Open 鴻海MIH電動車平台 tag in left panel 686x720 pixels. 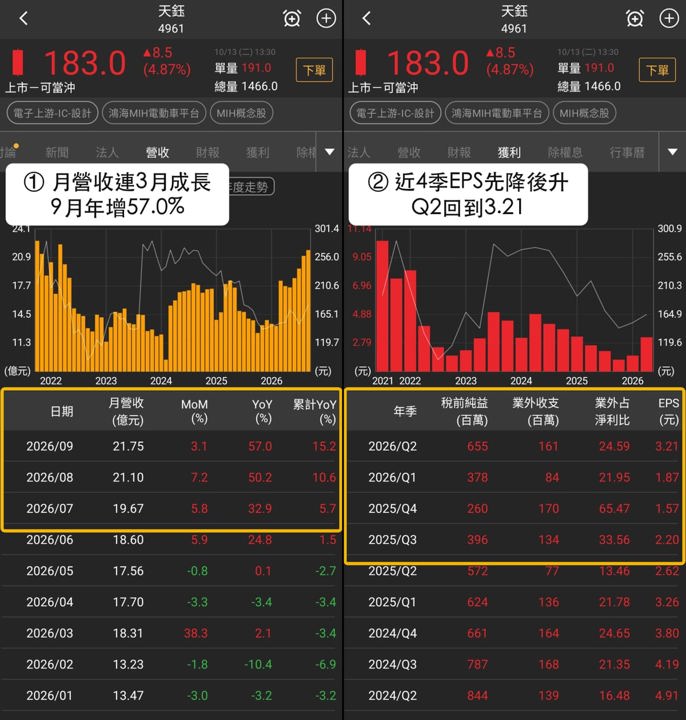coord(153,113)
